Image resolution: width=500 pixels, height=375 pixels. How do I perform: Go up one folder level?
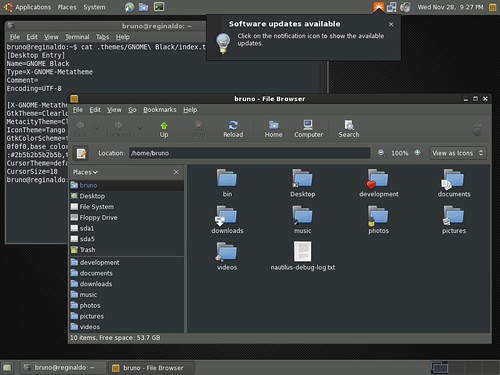click(x=164, y=129)
